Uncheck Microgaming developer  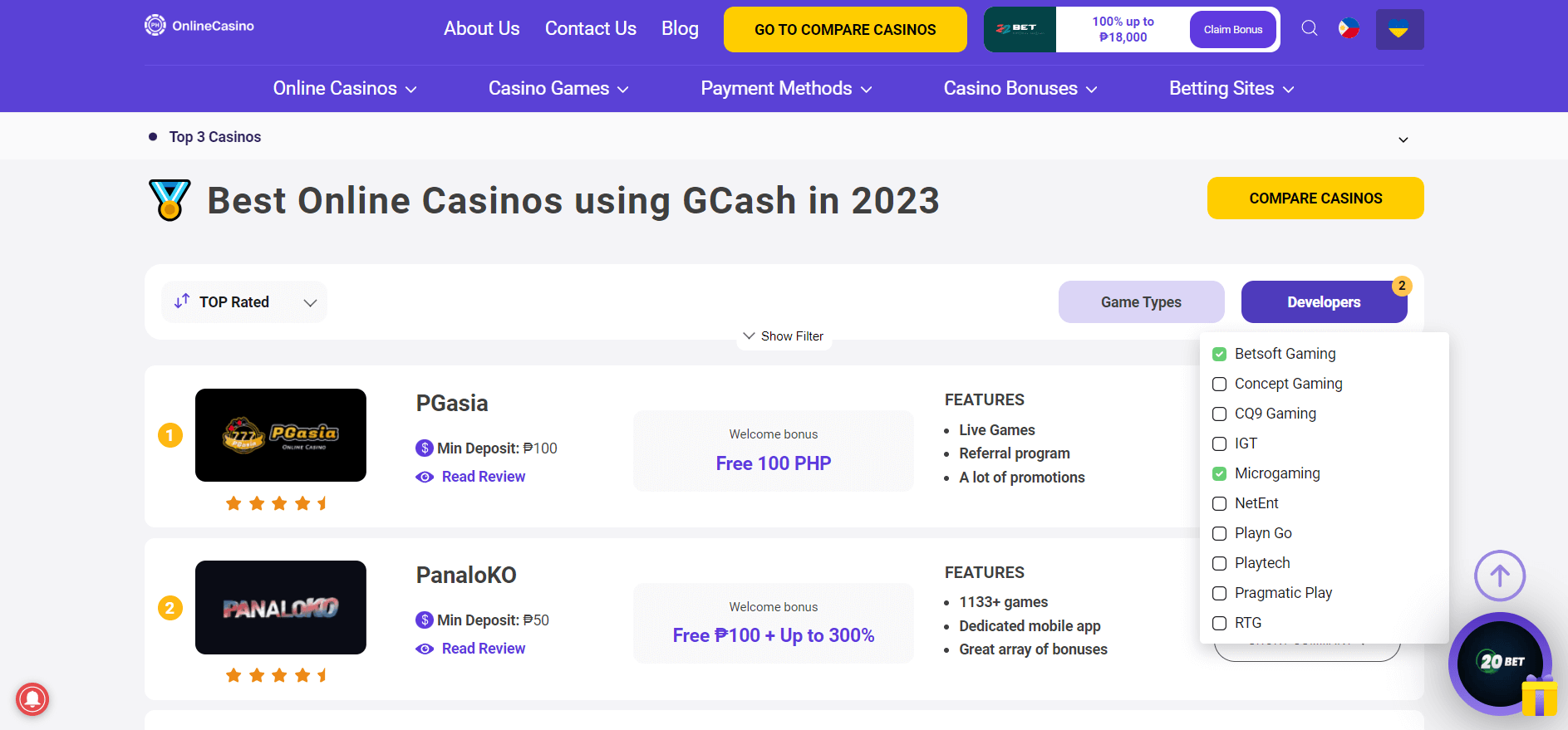coord(1219,473)
